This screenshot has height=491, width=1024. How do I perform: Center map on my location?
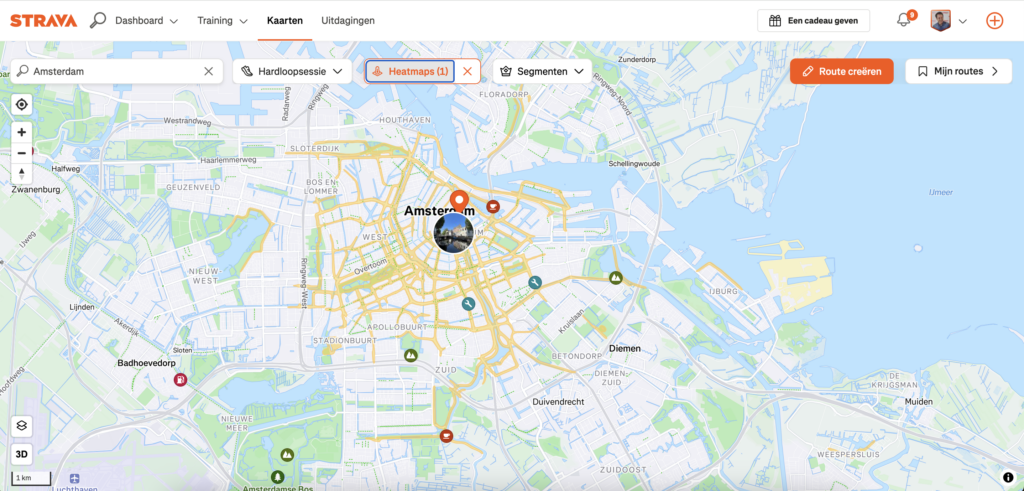click(21, 105)
